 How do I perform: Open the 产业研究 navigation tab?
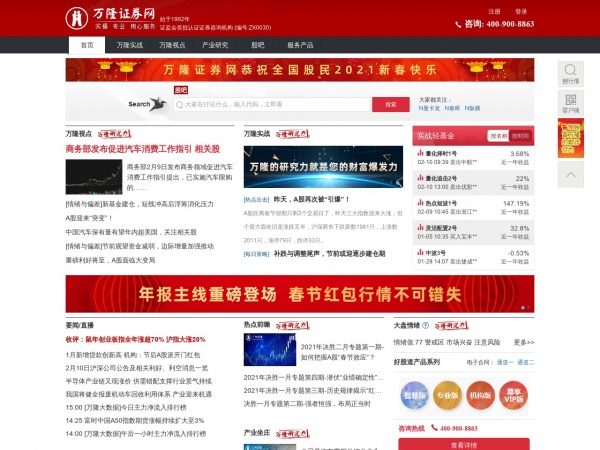click(215, 45)
